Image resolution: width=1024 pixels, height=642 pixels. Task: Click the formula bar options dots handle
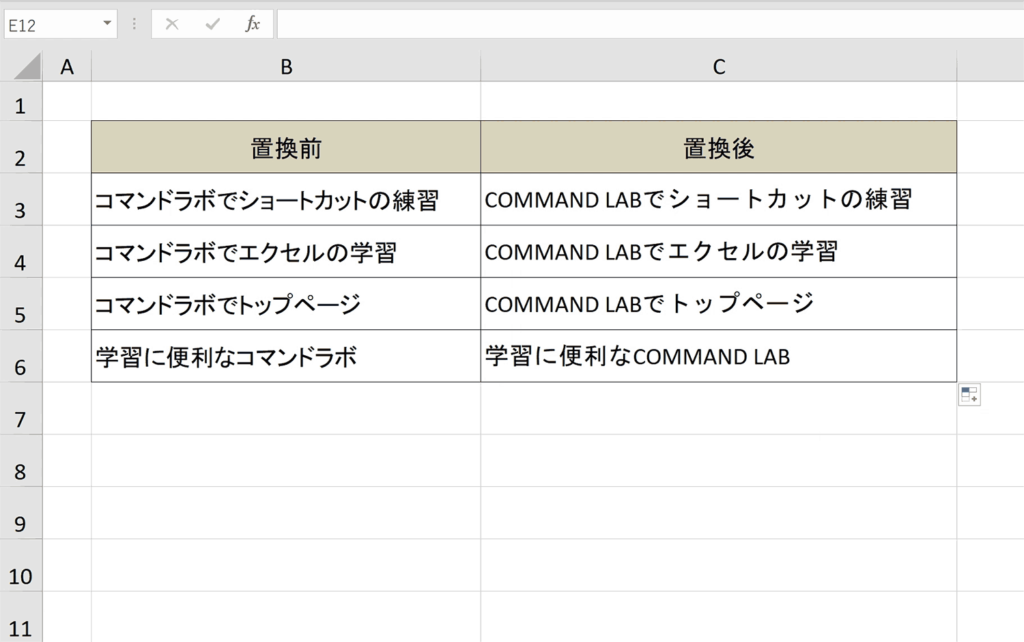click(x=134, y=25)
